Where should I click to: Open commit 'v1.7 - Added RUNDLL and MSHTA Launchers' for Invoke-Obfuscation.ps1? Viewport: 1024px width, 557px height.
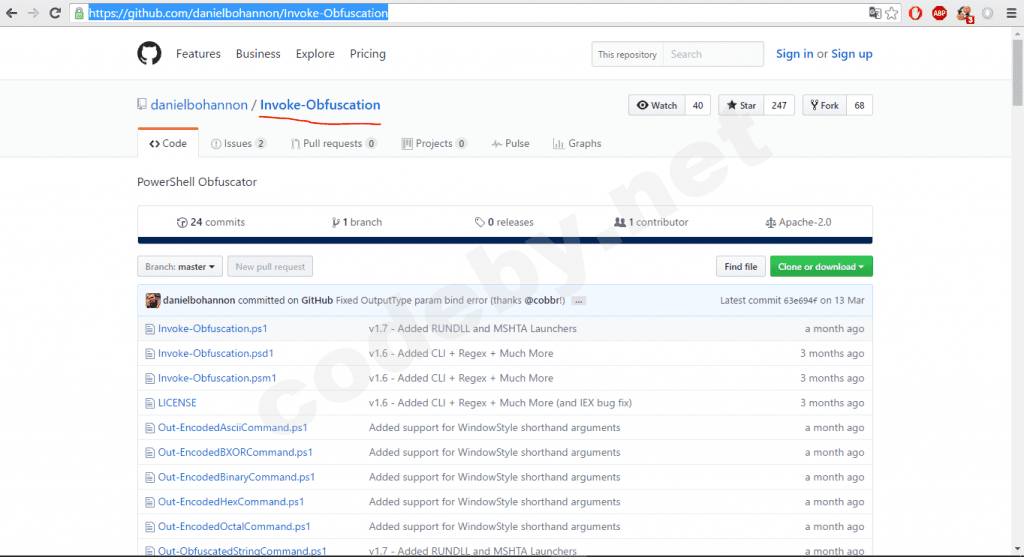coord(473,328)
